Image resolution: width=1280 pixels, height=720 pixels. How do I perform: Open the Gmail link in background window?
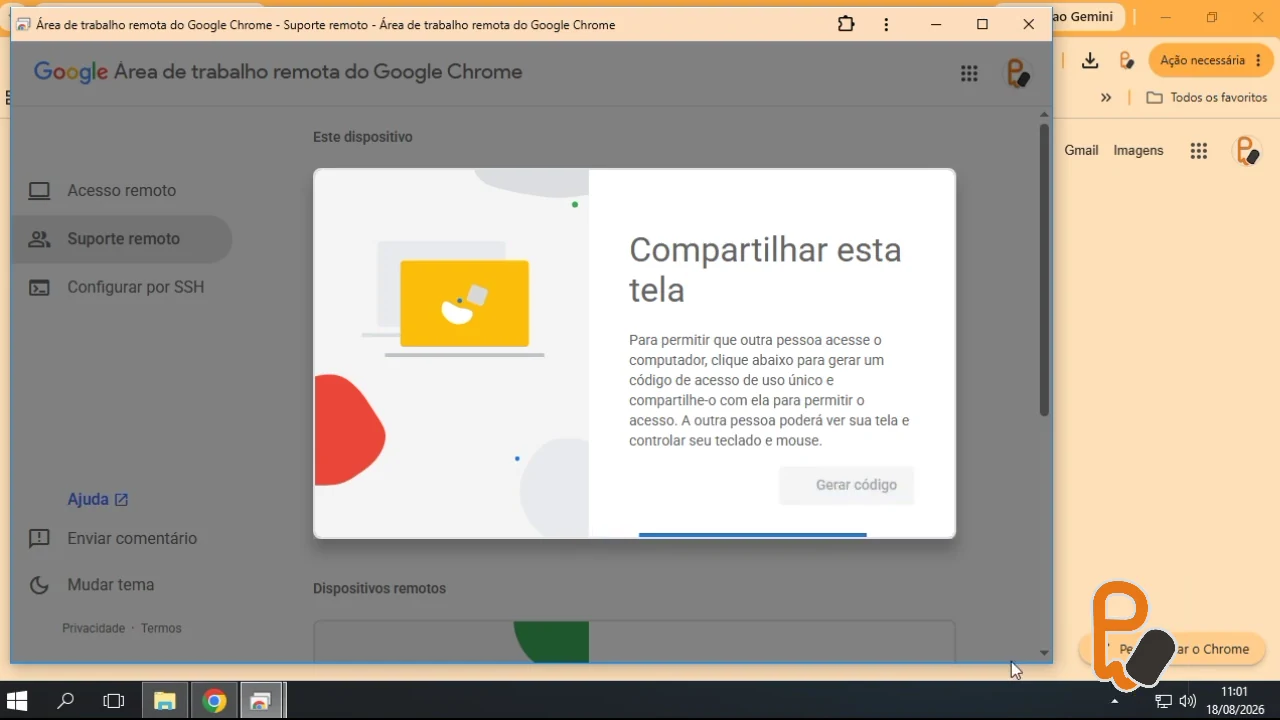click(x=1081, y=151)
